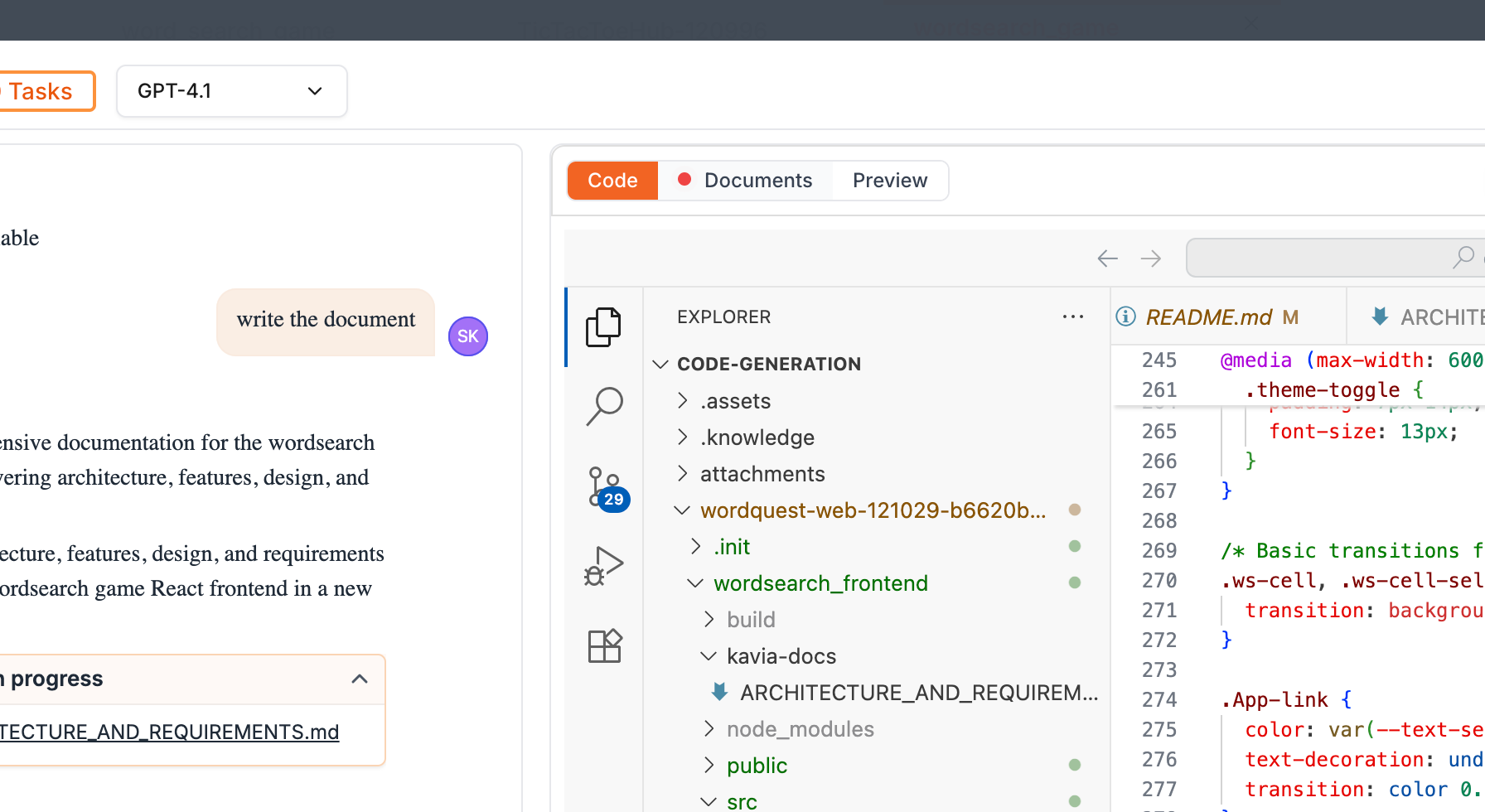Viewport: 1485px width, 812px height.
Task: Click the Tasks button
Action: (x=41, y=91)
